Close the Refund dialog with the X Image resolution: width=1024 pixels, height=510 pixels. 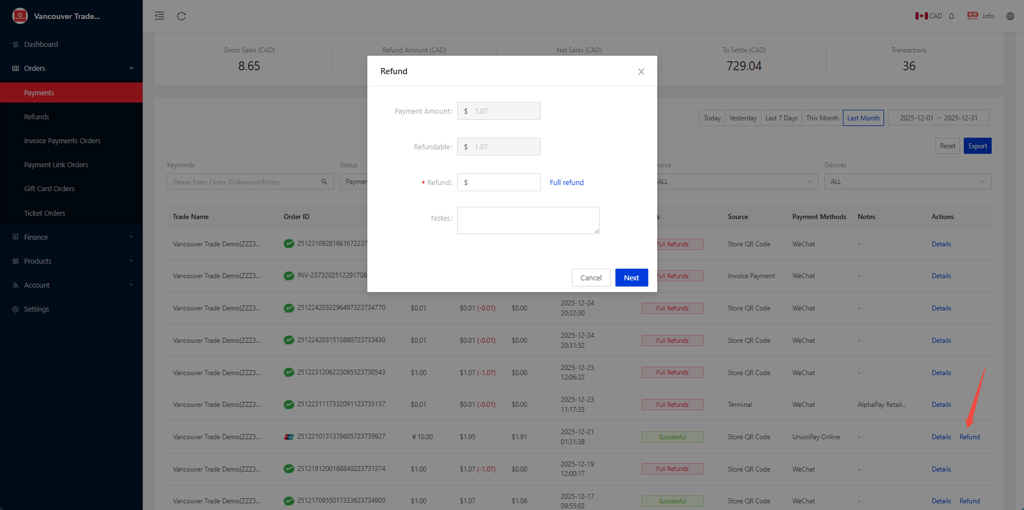[x=641, y=72]
